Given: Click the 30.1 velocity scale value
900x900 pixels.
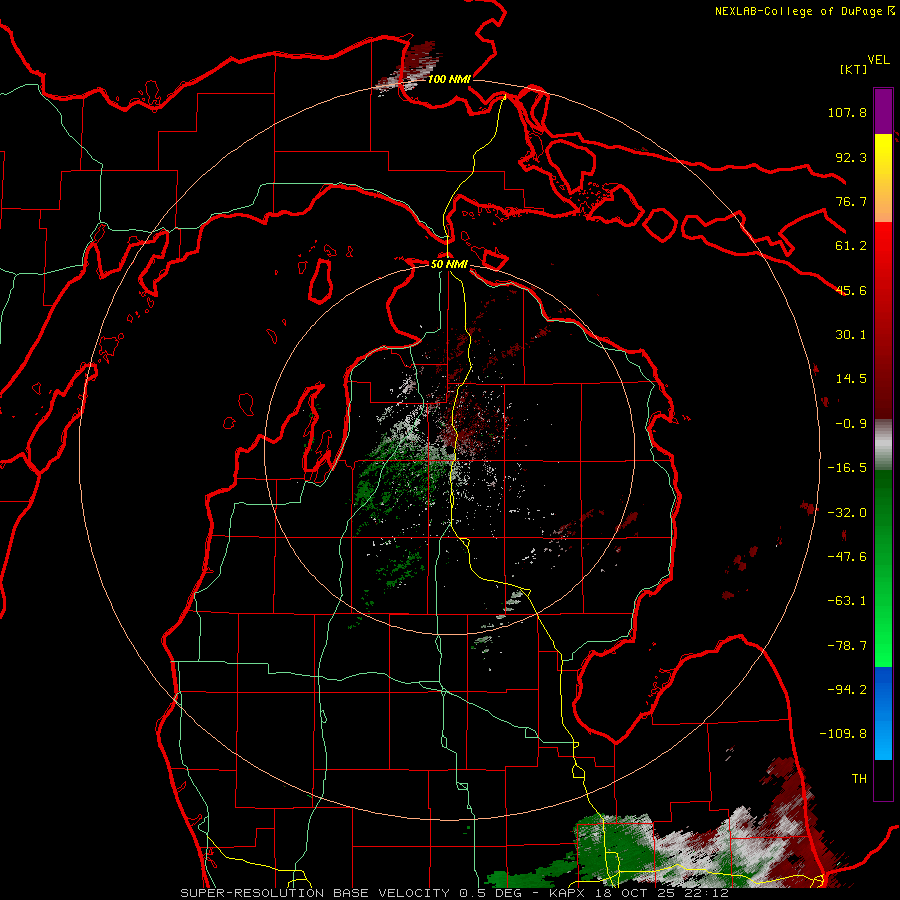Looking at the screenshot, I should (851, 335).
